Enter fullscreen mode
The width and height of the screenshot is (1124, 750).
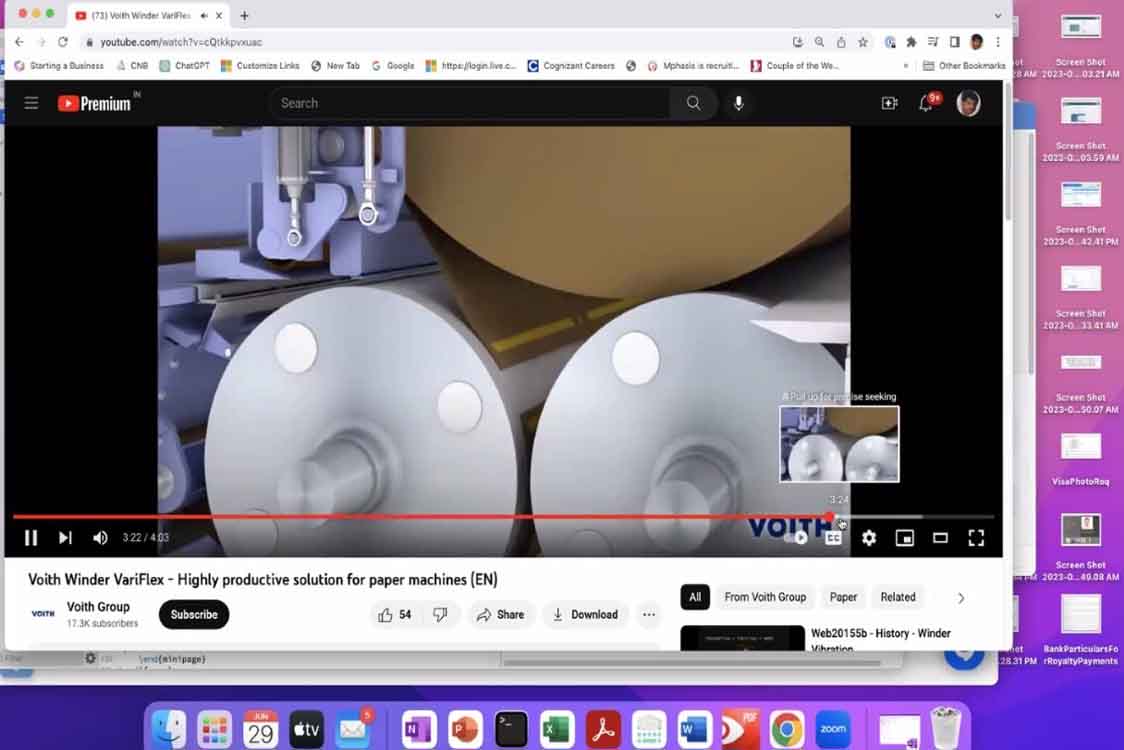coord(976,538)
